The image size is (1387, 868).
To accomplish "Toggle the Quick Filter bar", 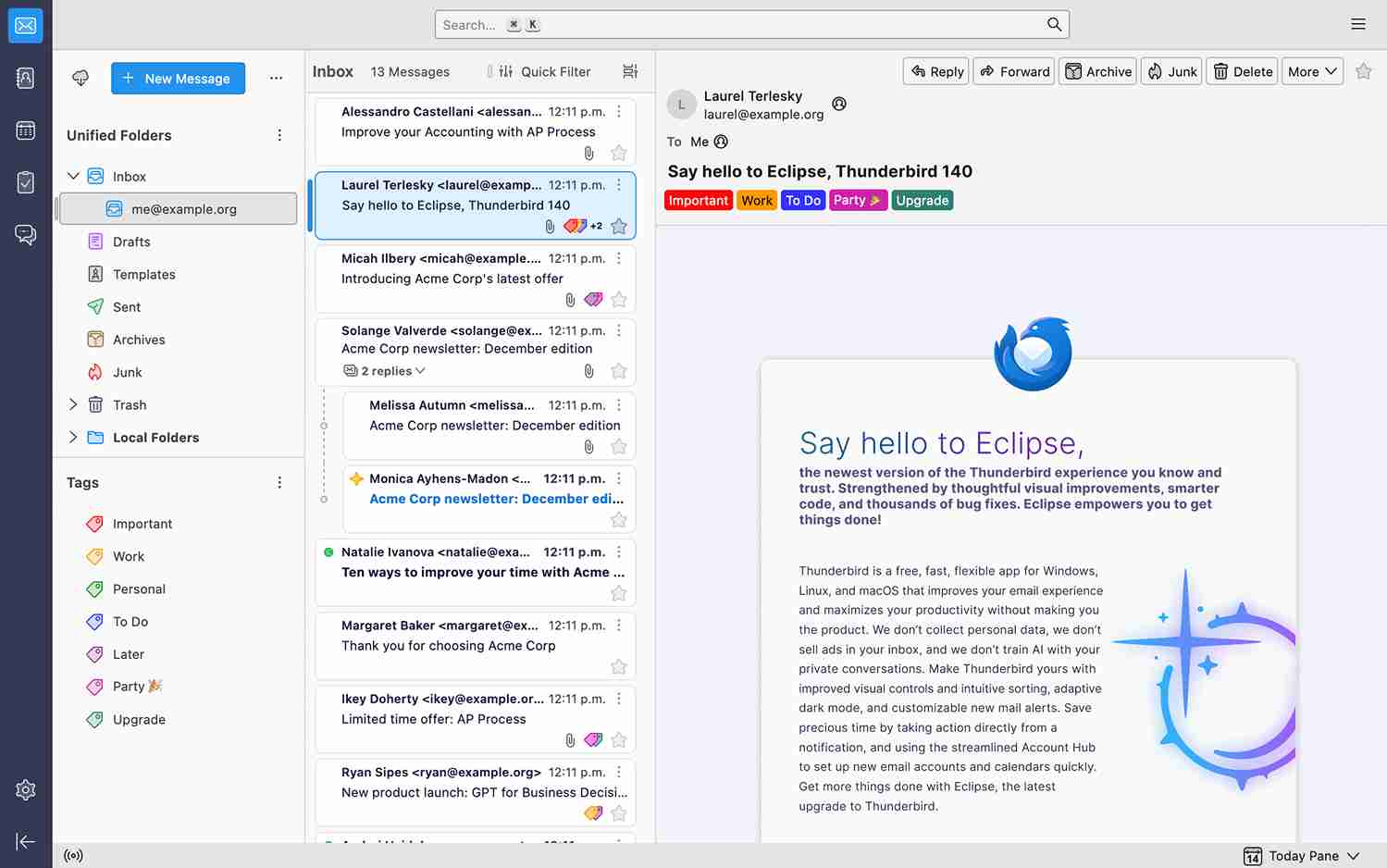I will (x=544, y=71).
